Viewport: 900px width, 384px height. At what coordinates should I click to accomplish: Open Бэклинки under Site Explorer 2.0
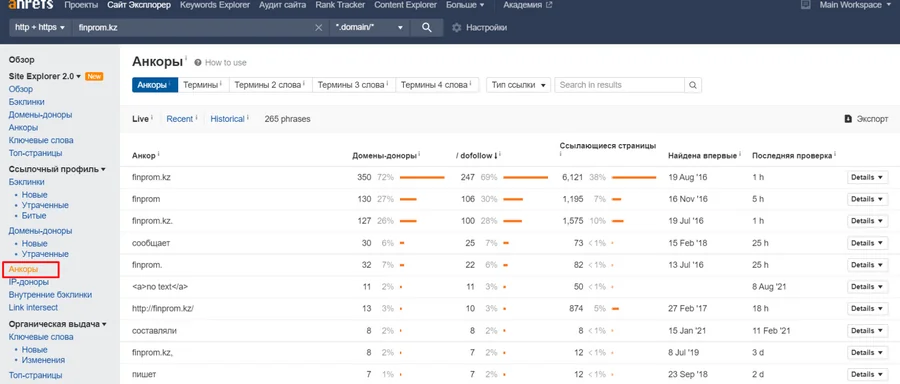pos(26,102)
